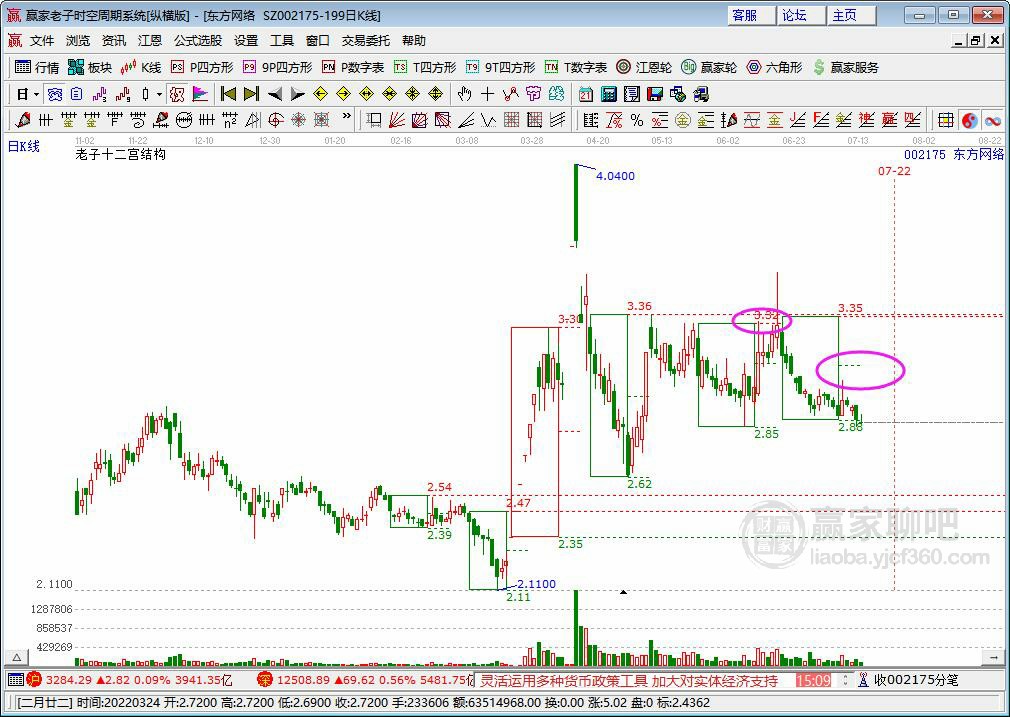Select the red target circle tool
The height and width of the screenshot is (717, 1010).
(276, 120)
